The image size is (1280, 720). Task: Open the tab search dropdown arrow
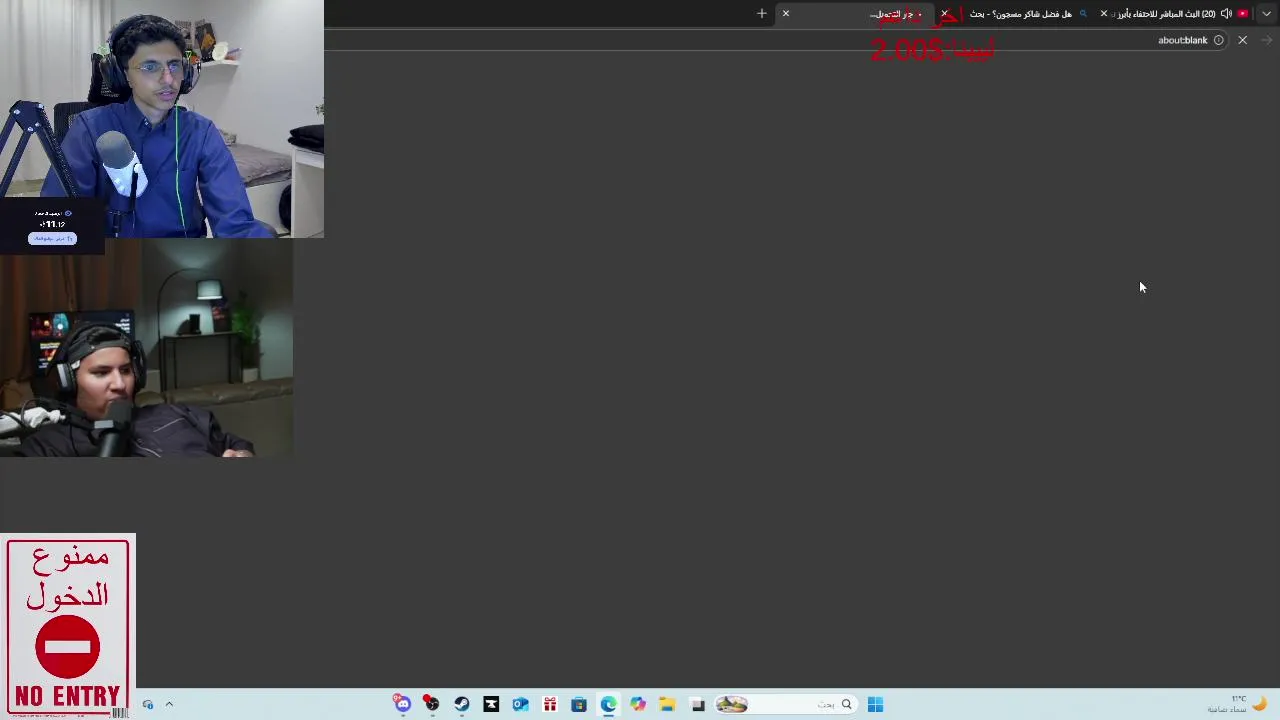1267,13
